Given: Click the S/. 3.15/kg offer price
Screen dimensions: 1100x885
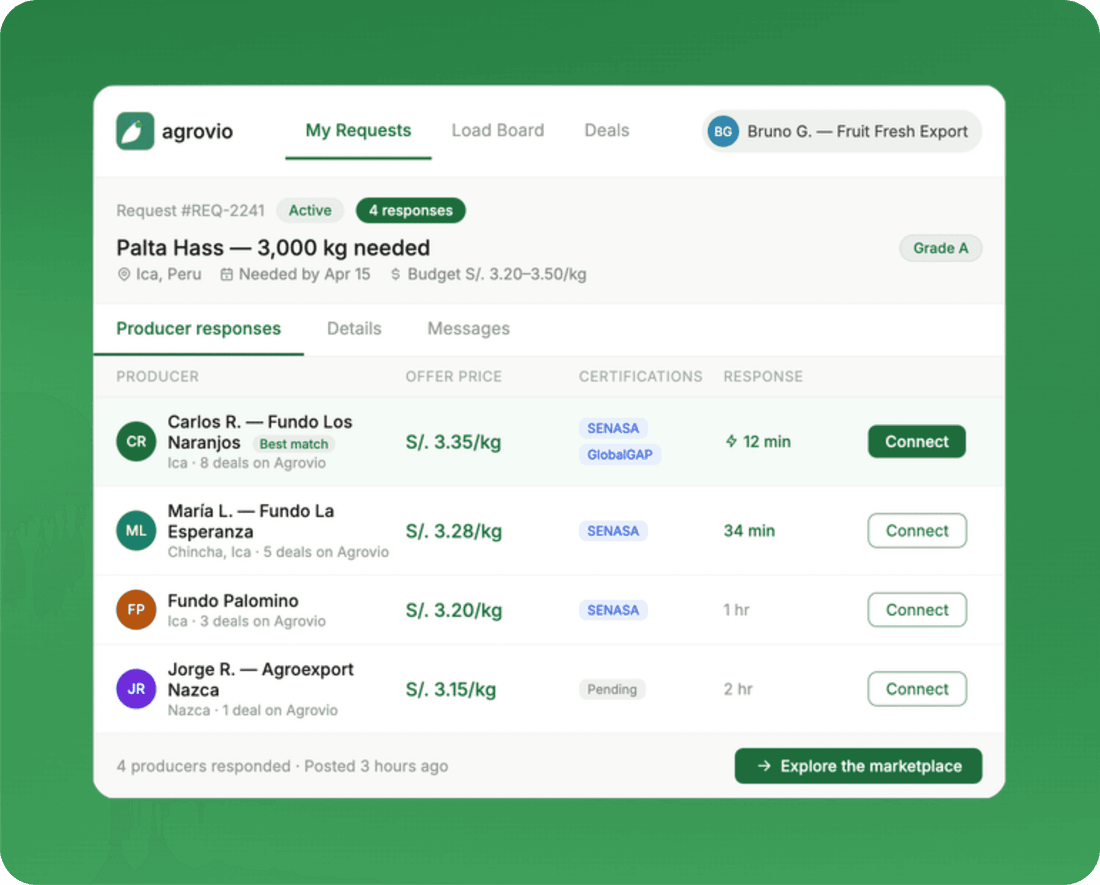Looking at the screenshot, I should coord(450,689).
